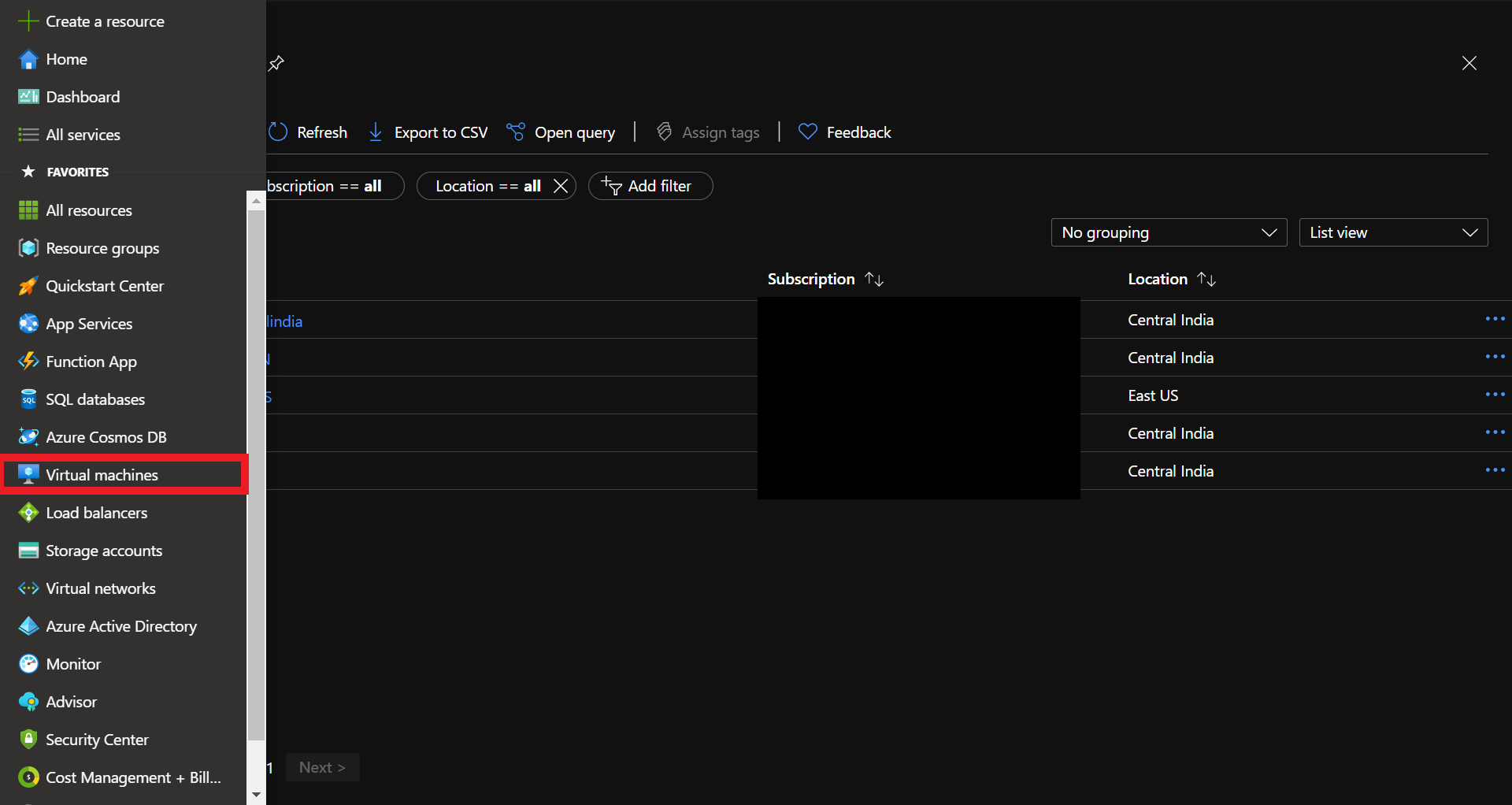Click the Cost Management + Billing icon
This screenshot has width=1512, height=805.
pyautogui.click(x=28, y=777)
